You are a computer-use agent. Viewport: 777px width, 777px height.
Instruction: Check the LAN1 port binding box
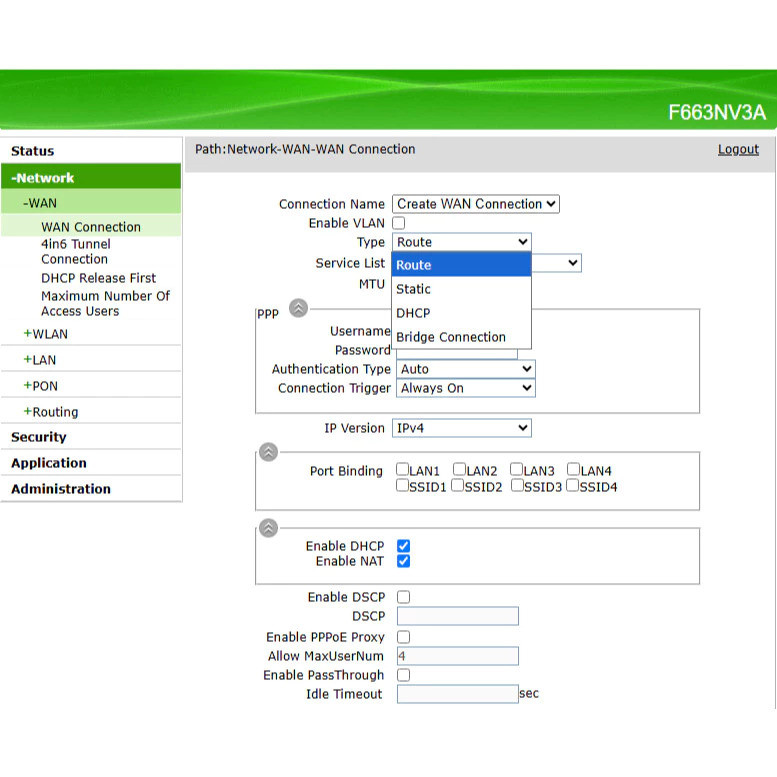click(x=402, y=469)
